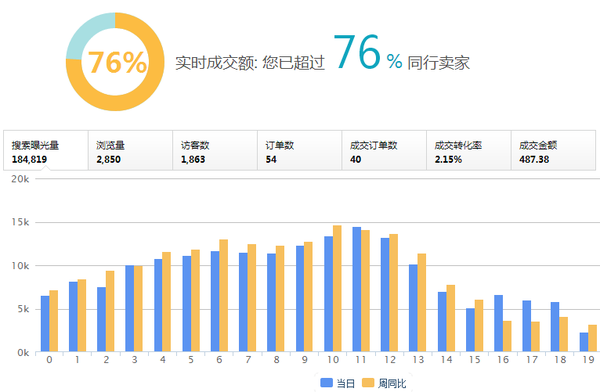Switch to the 浏览量 tab

coord(130,150)
